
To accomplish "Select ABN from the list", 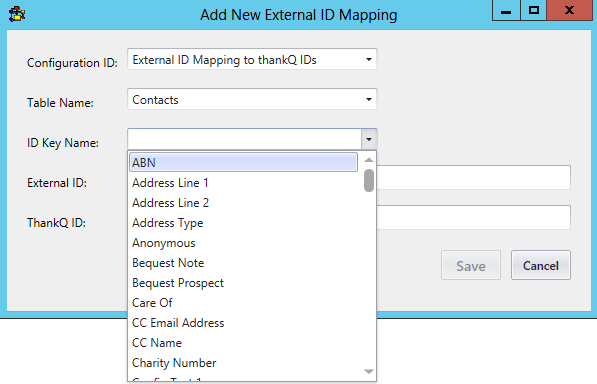I will tap(243, 163).
